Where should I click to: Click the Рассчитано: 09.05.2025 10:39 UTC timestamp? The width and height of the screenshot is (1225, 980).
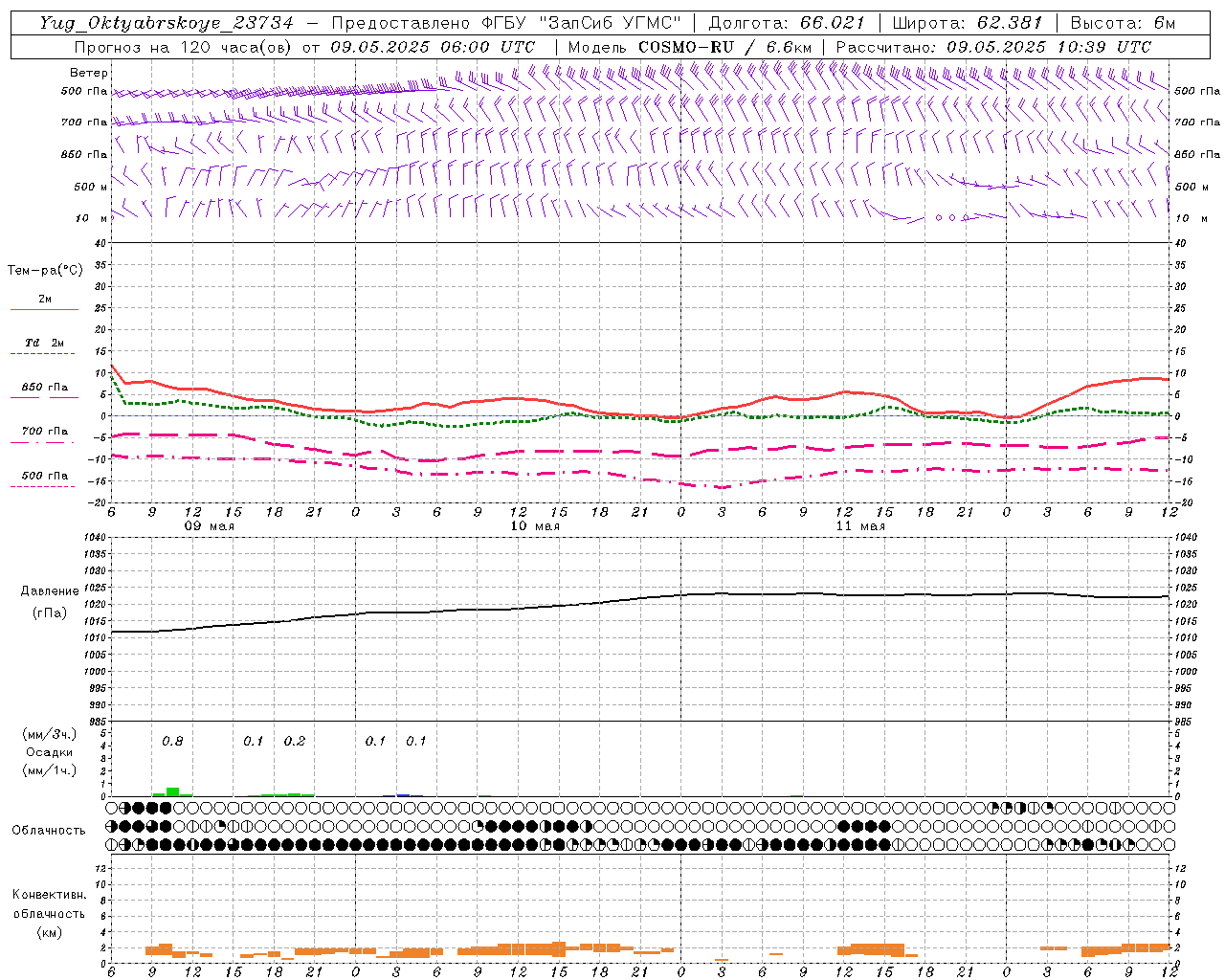[993, 47]
